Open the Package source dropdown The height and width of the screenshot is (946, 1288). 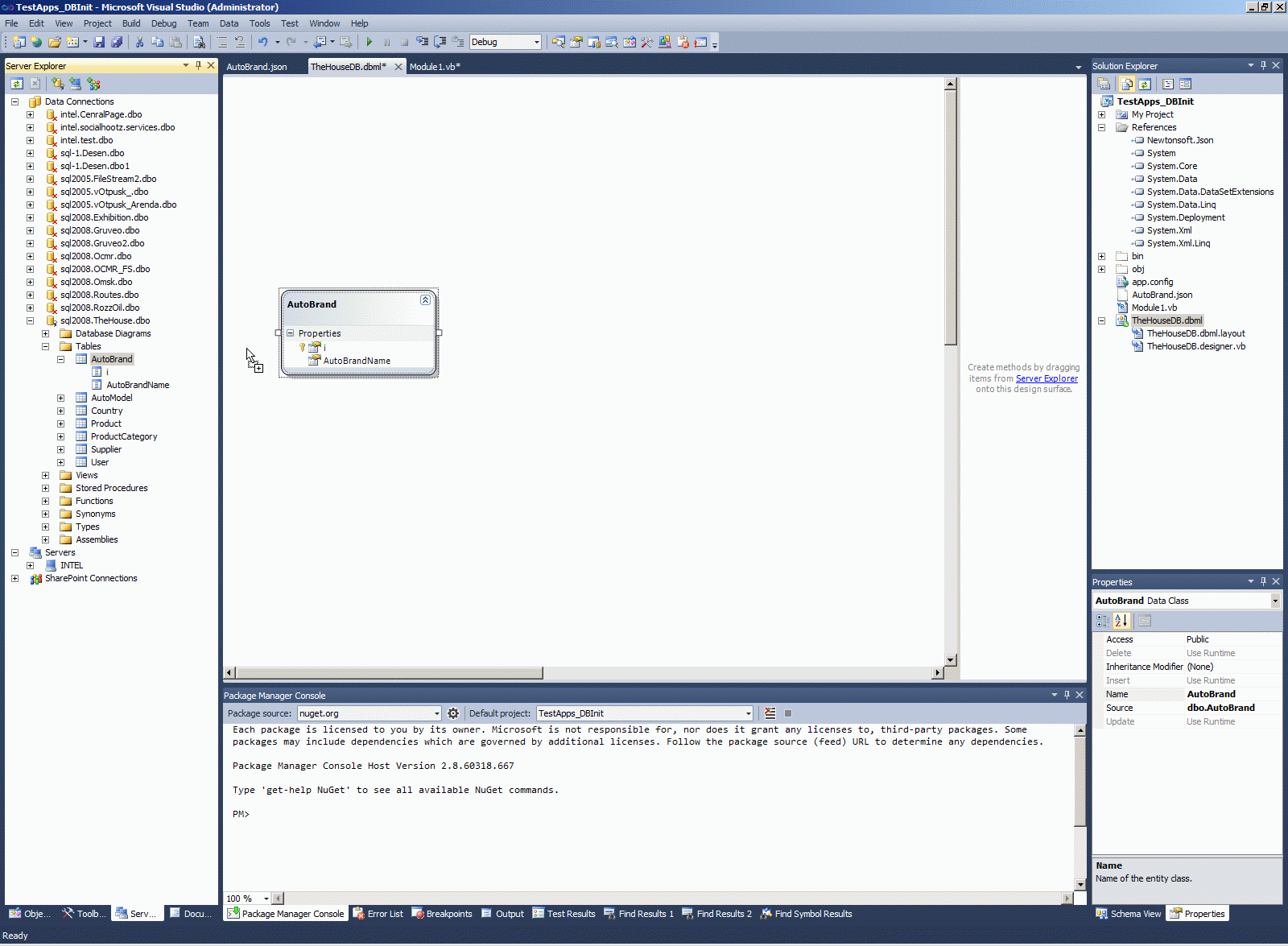[x=437, y=713]
